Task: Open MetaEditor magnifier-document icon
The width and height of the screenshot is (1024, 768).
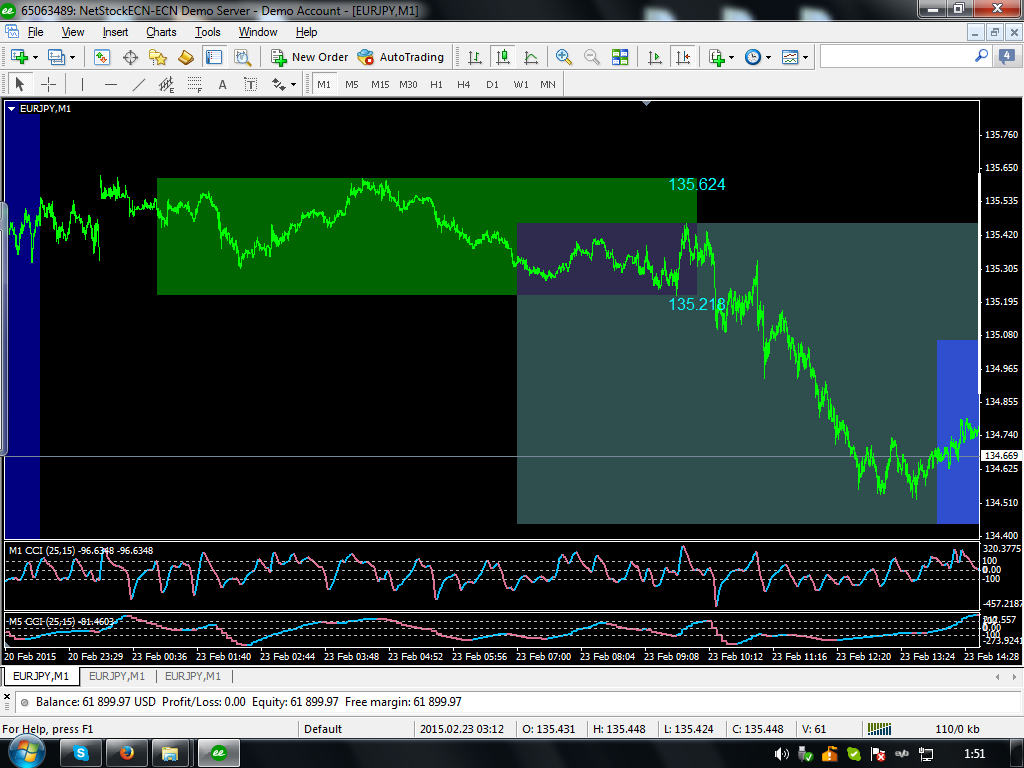Action: (243, 57)
